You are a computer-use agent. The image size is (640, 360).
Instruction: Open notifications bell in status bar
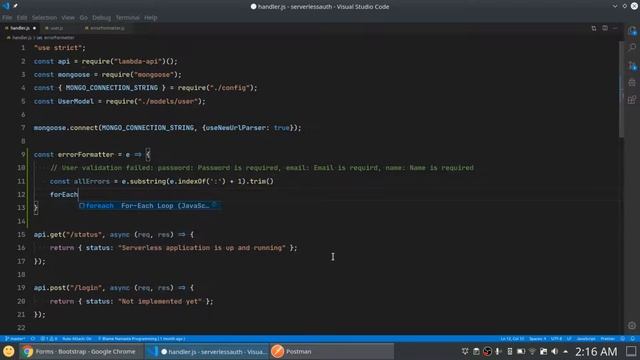click(633, 339)
